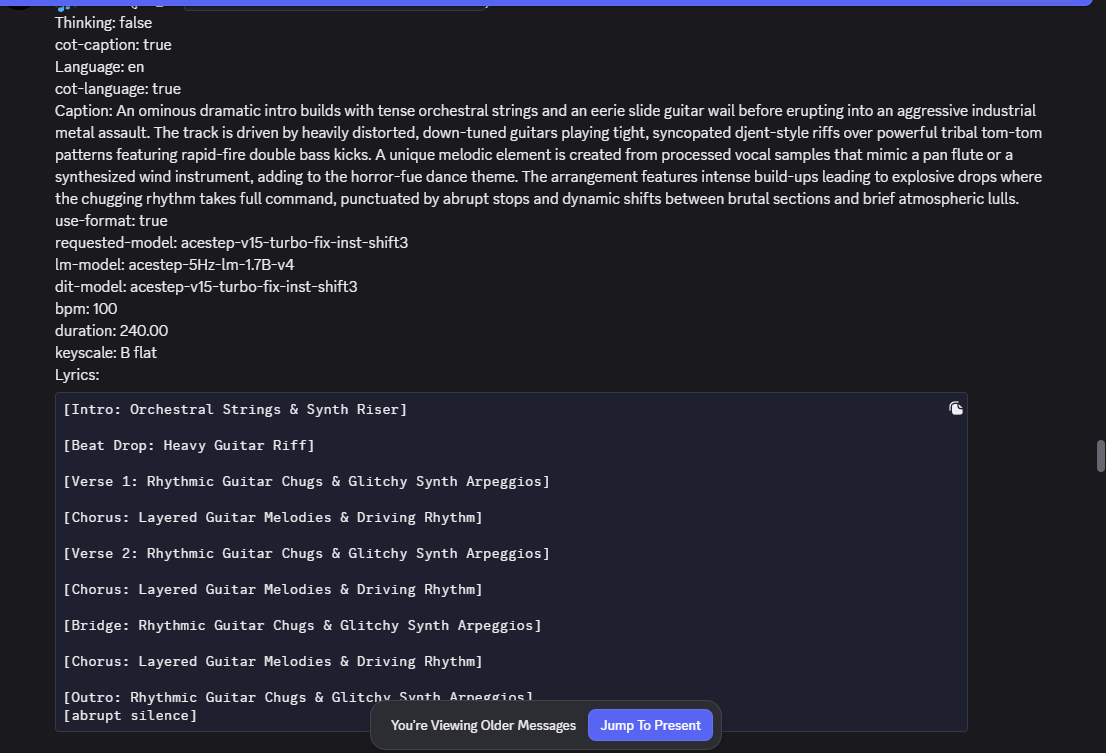Image resolution: width=1106 pixels, height=753 pixels.
Task: Click the Verse 2 Rhythmic Guitar Chugs line
Action: 306,553
